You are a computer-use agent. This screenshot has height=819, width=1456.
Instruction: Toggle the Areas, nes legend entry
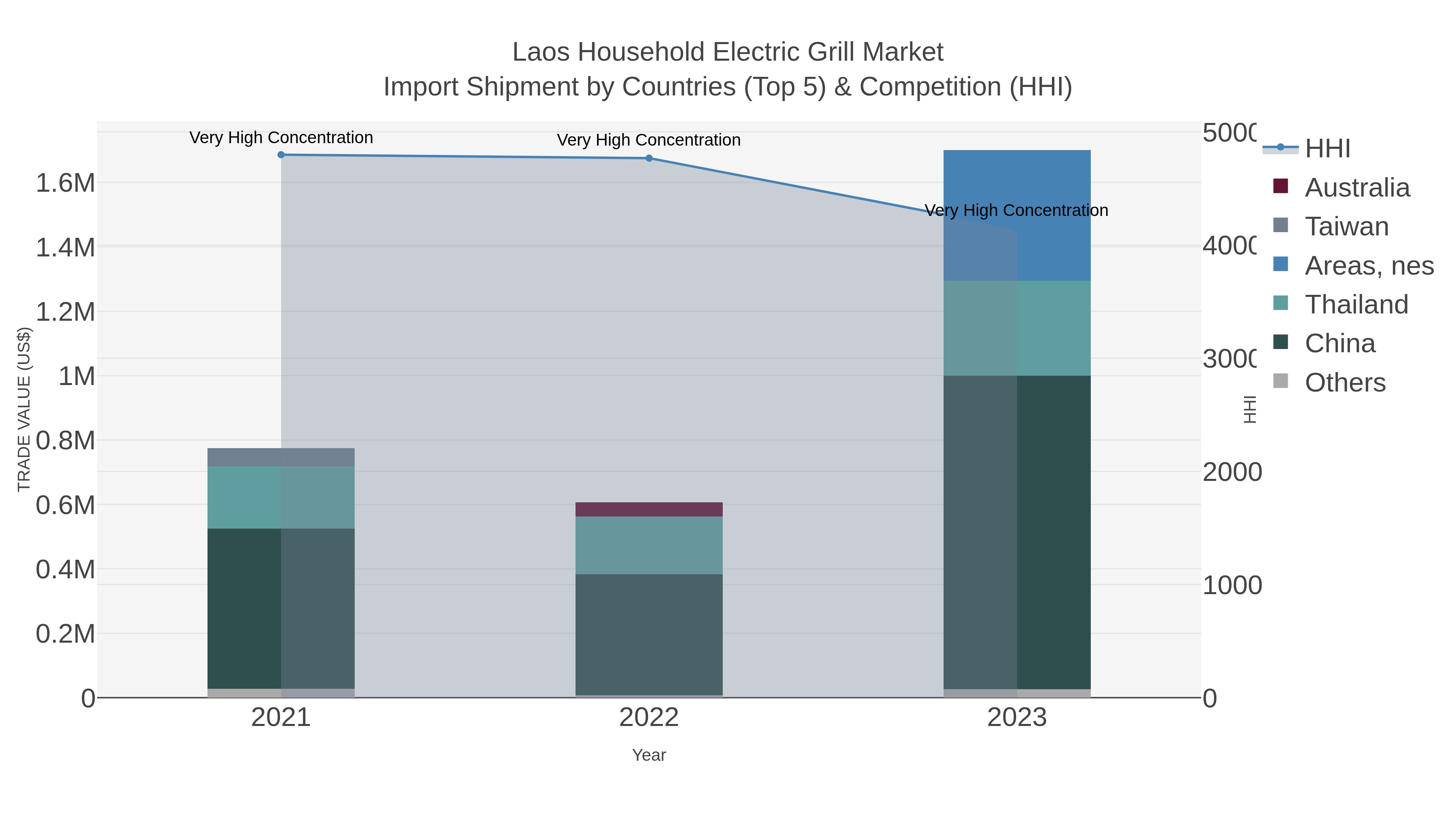1353,265
